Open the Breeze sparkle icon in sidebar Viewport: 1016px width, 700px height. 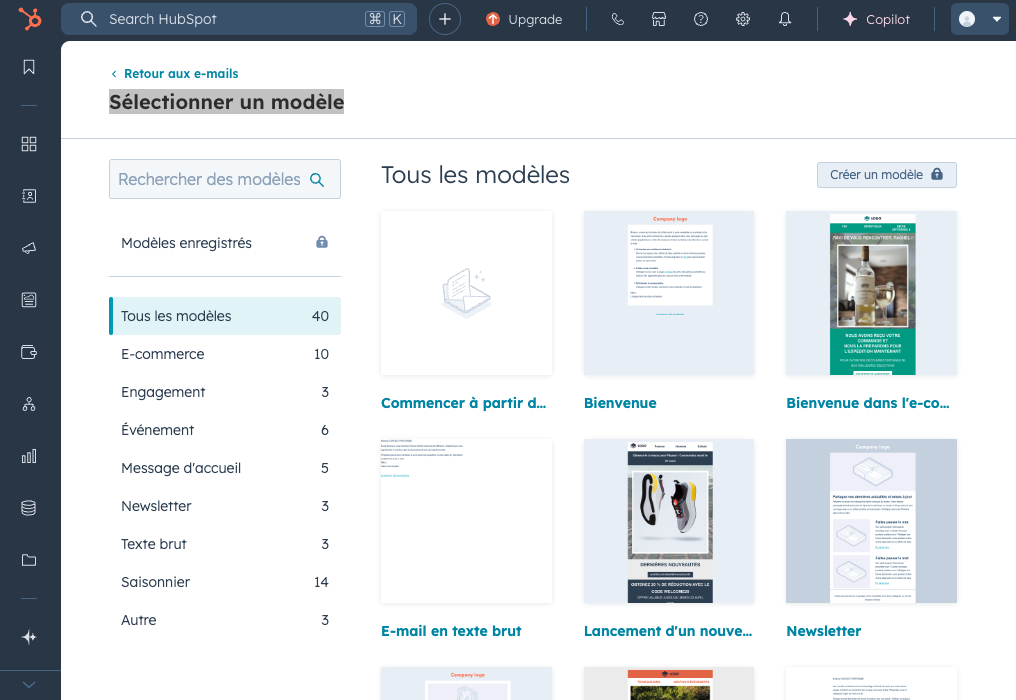29,637
